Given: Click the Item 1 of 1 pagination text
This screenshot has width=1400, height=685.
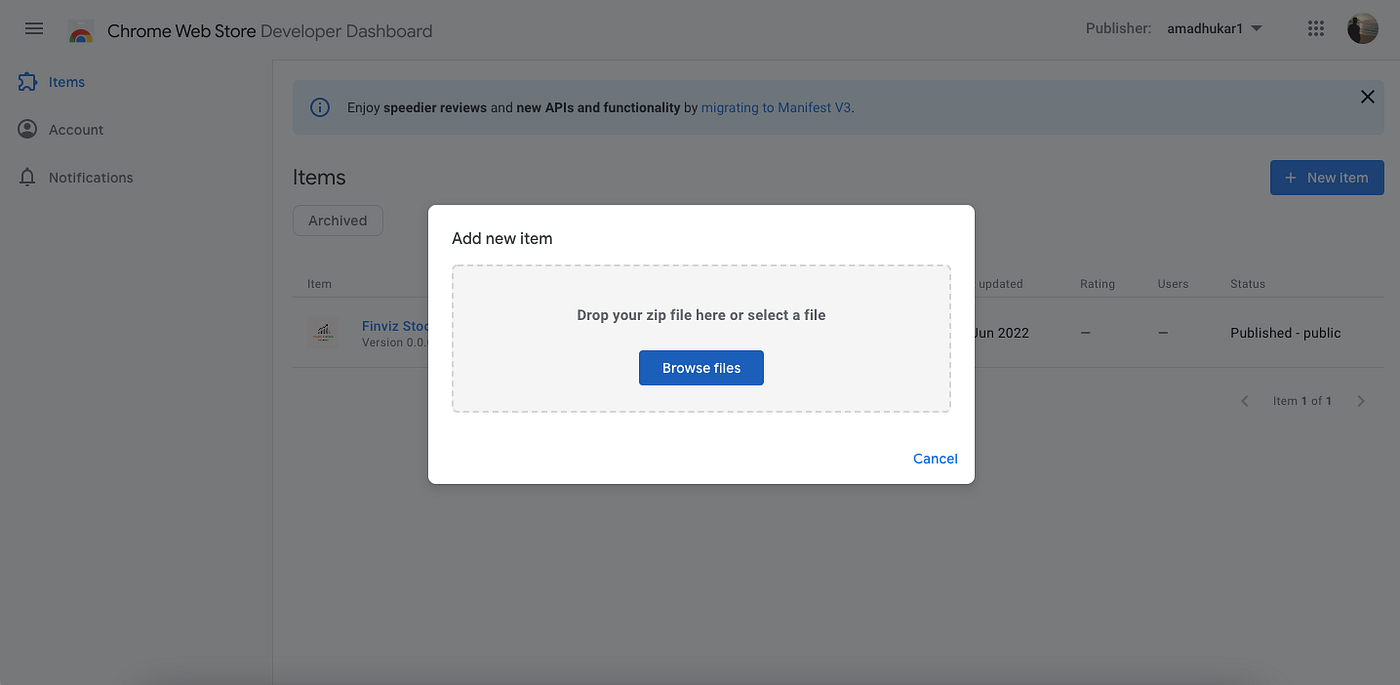Looking at the screenshot, I should tap(1302, 401).
